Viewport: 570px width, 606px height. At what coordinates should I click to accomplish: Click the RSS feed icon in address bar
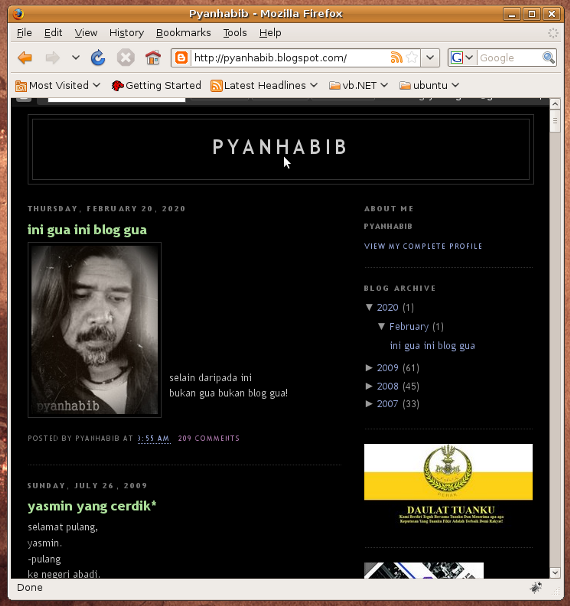coord(396,58)
